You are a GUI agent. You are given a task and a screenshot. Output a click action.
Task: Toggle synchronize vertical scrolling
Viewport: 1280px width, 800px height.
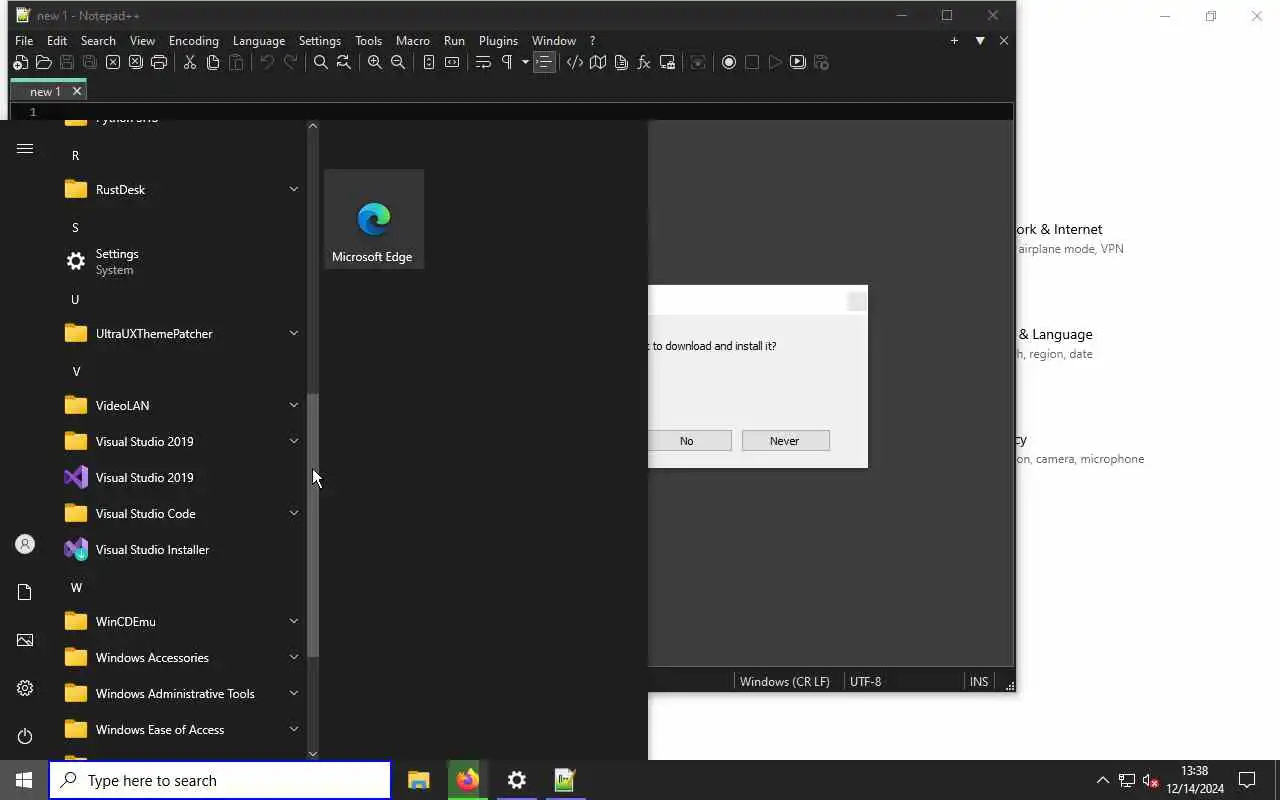(x=429, y=62)
